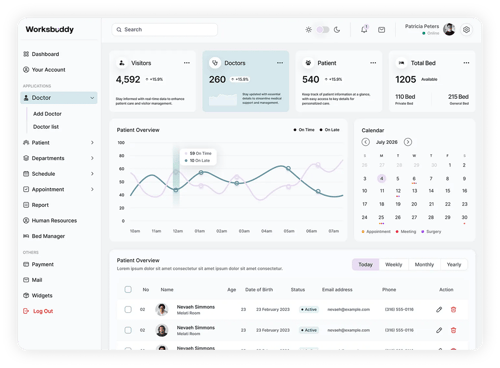
Task: Open Patient card more options menu
Action: [373, 63]
